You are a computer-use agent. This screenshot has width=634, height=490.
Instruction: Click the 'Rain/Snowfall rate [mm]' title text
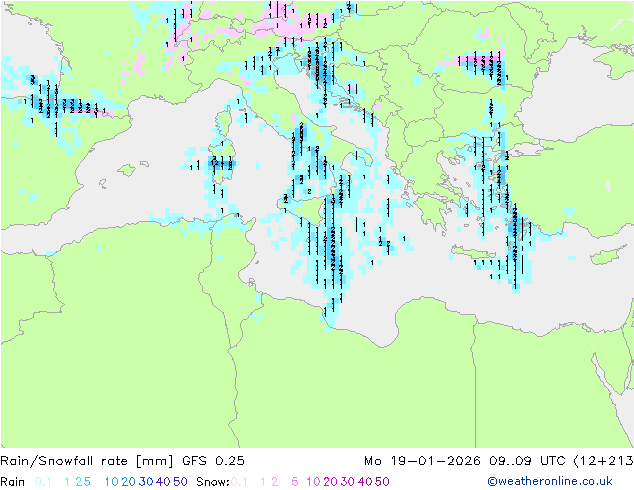(87, 461)
